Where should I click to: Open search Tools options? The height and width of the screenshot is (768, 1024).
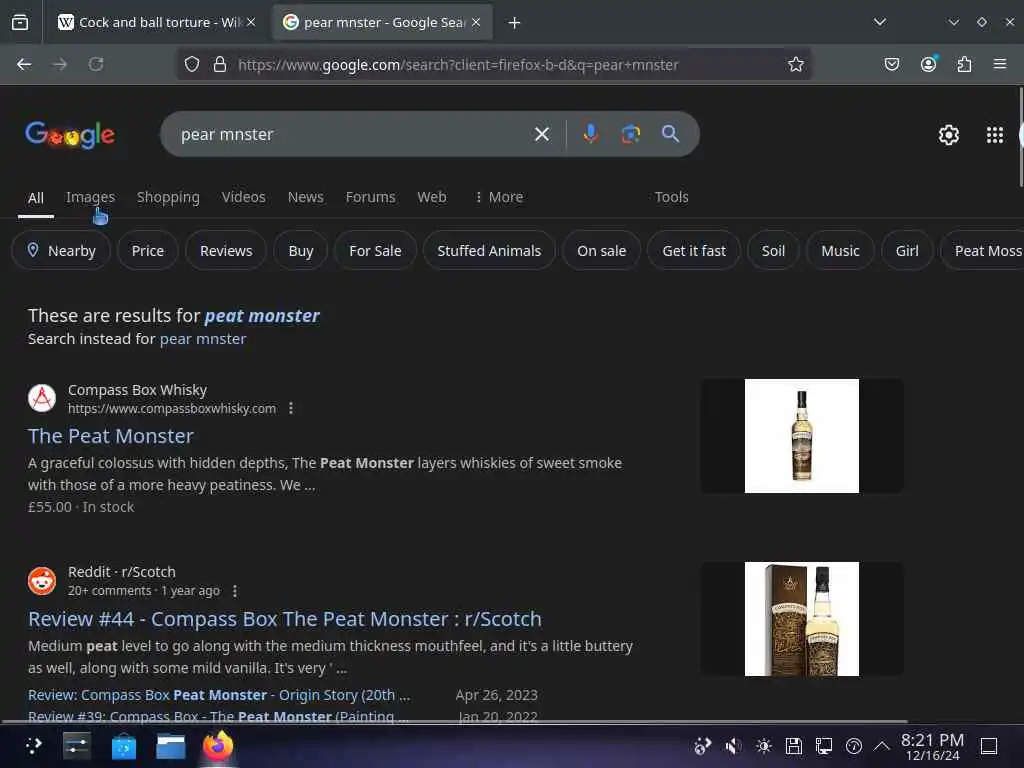point(671,197)
